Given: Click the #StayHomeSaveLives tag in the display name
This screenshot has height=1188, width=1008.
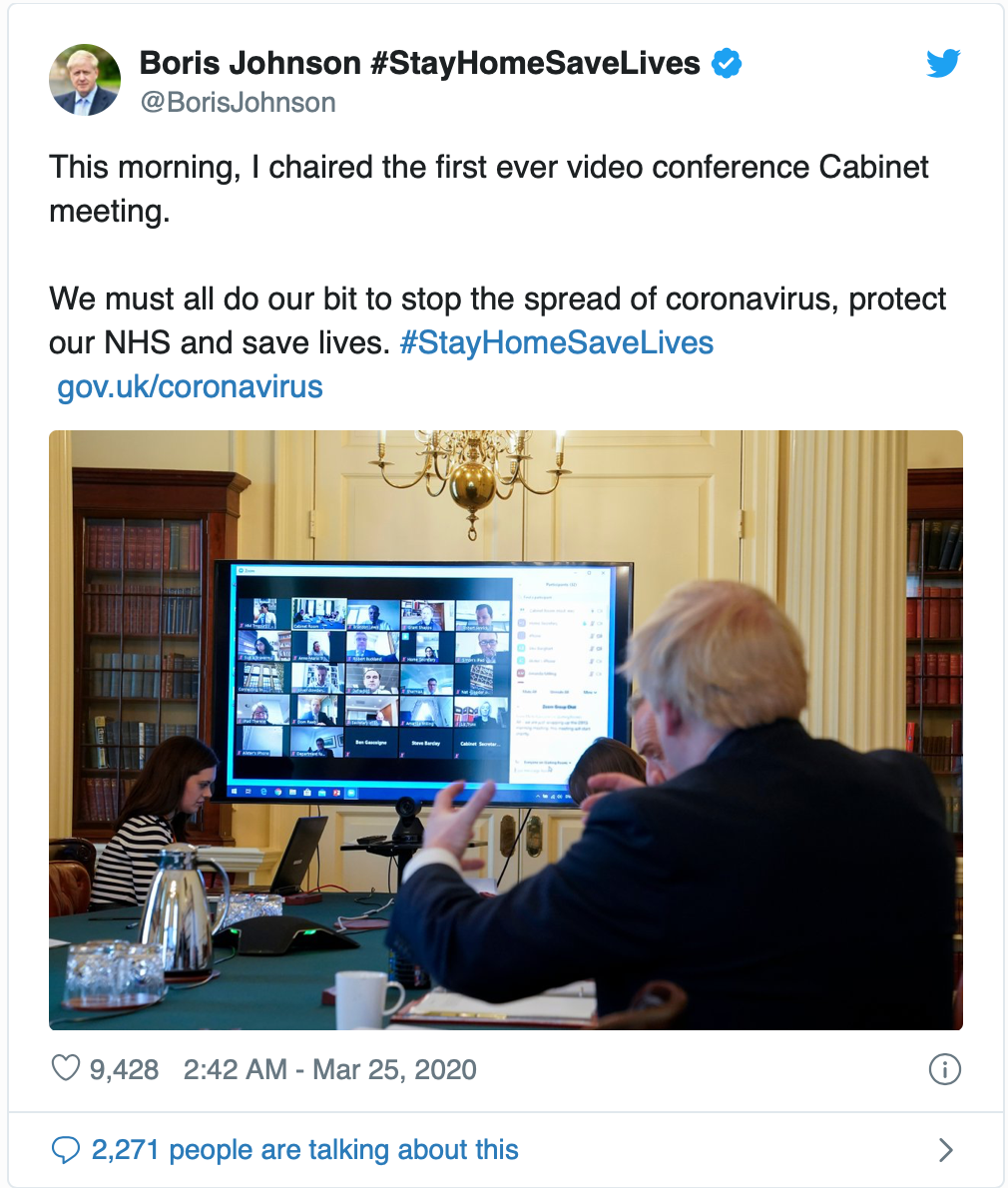Looking at the screenshot, I should click(535, 63).
